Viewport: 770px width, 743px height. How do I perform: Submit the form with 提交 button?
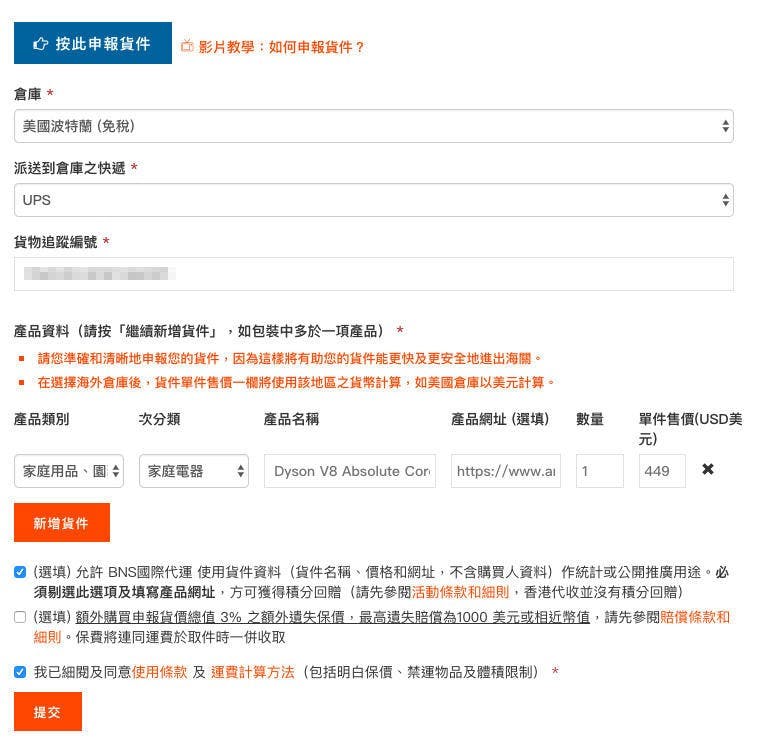(47, 712)
